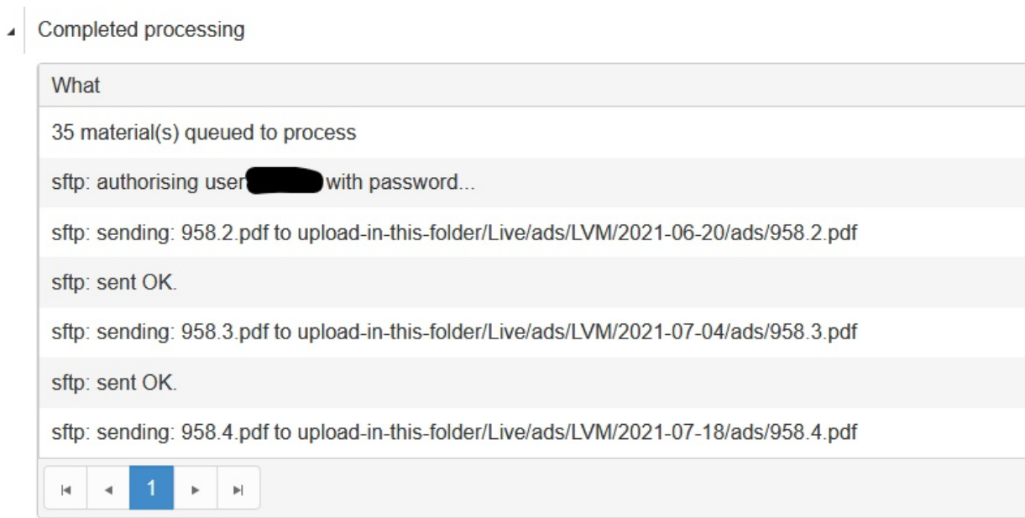The image size is (1025, 518).
Task: Collapse the Completed processing section
Action: (11, 32)
